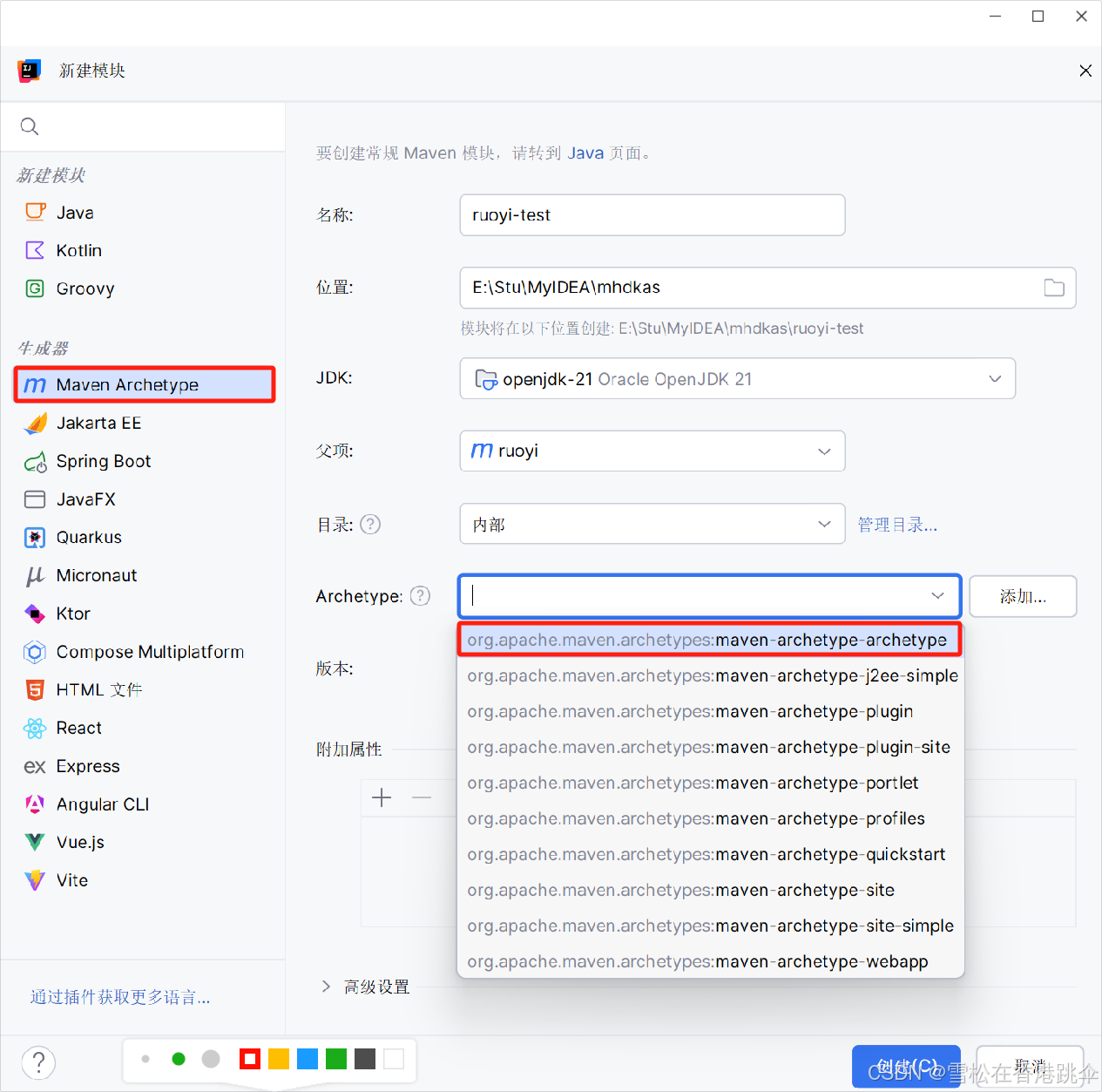The image size is (1102, 1092).
Task: Select maven-archetype-plugin option
Action: coord(710,711)
